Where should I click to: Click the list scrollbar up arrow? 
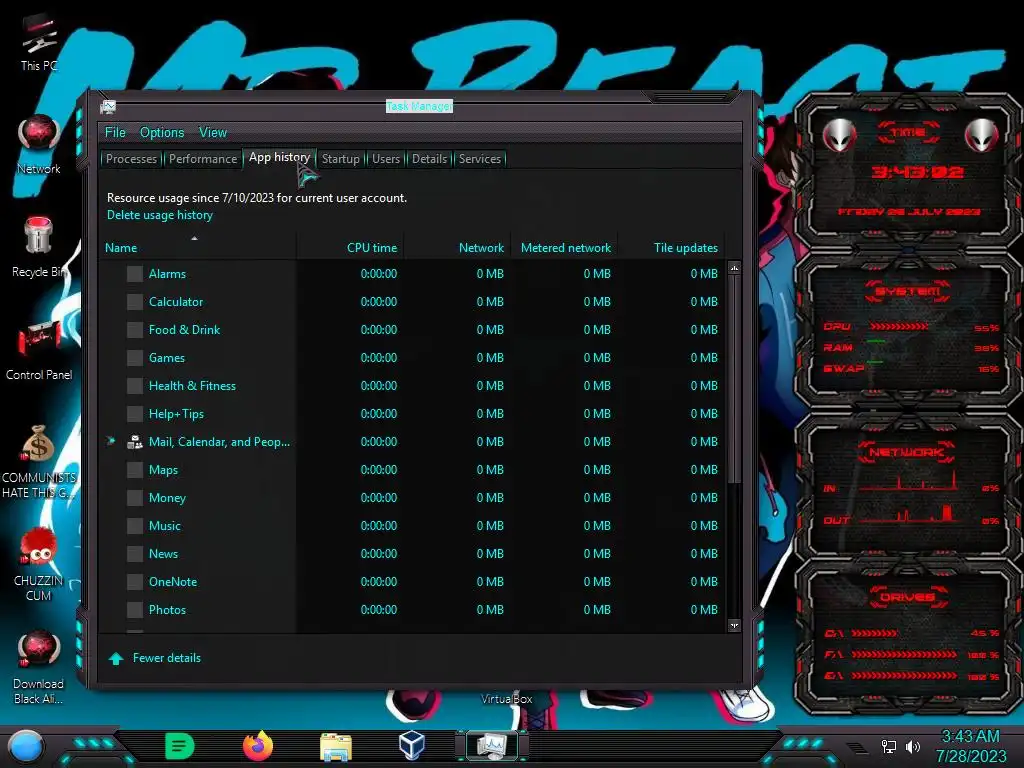click(734, 268)
